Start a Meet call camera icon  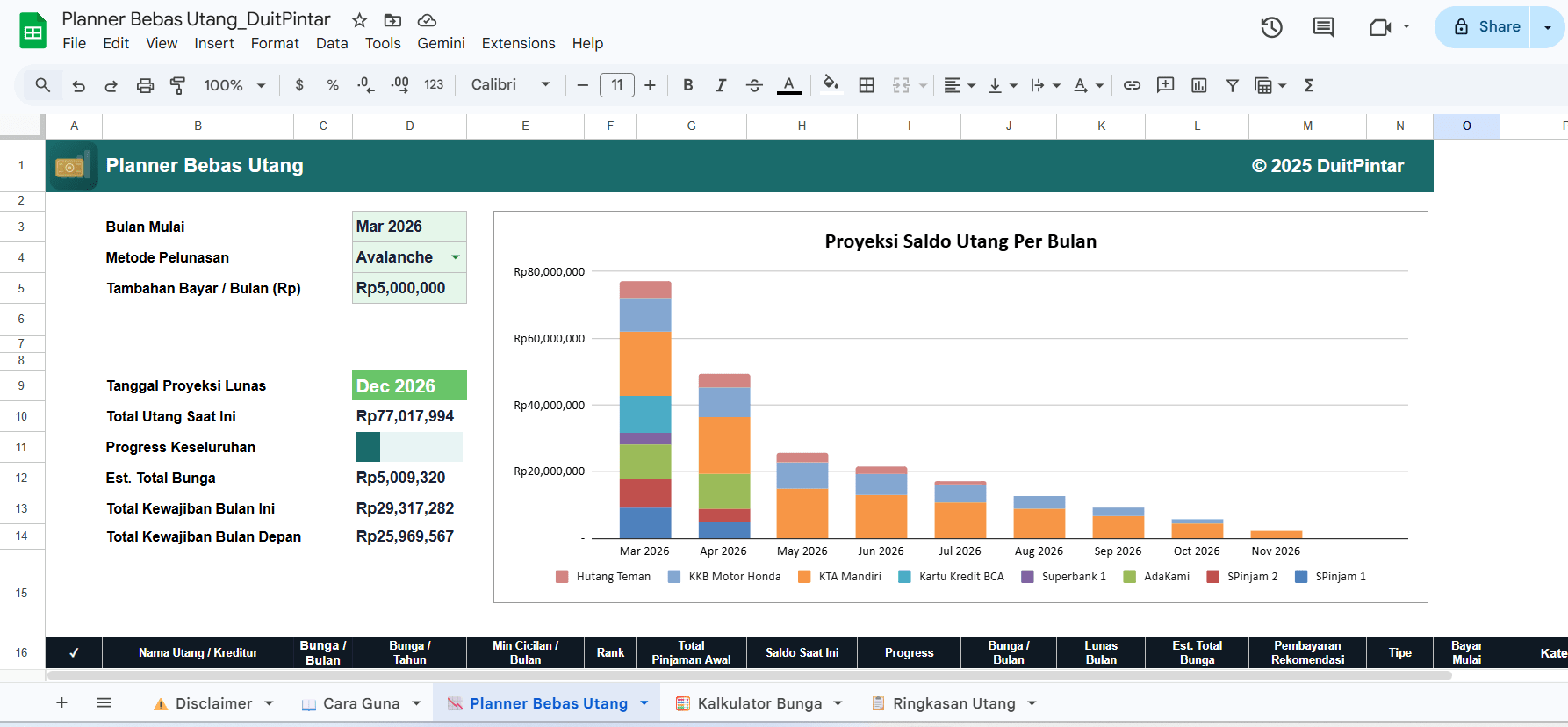(1380, 27)
